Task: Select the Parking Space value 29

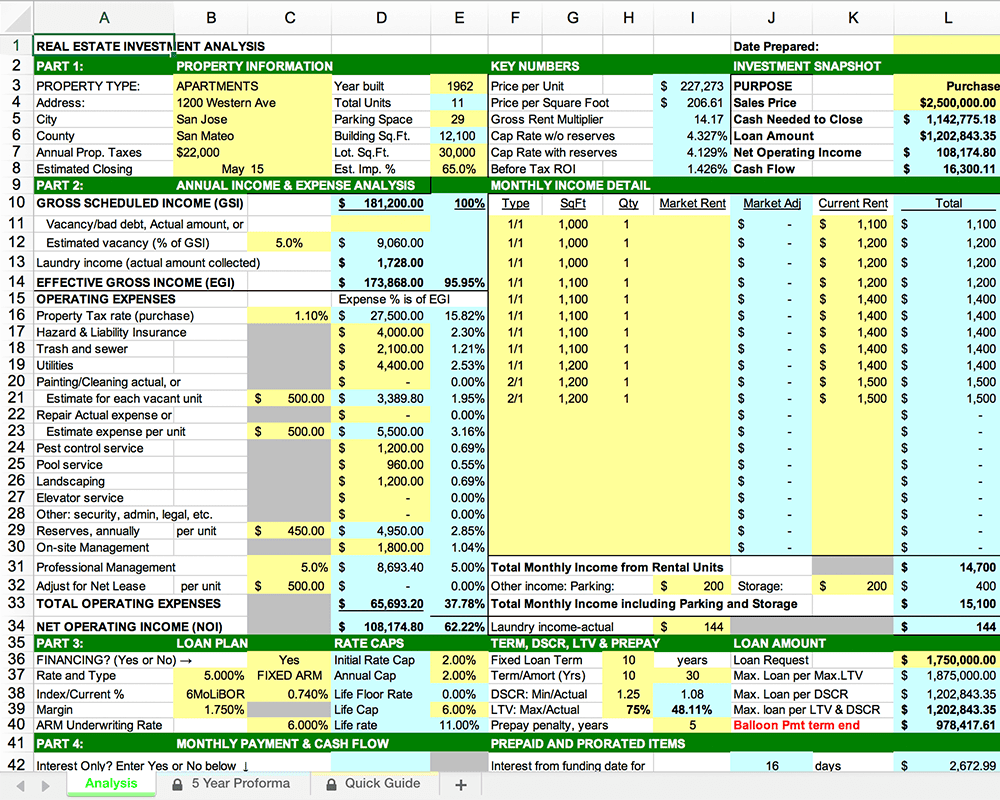Action: pyautogui.click(x=459, y=119)
